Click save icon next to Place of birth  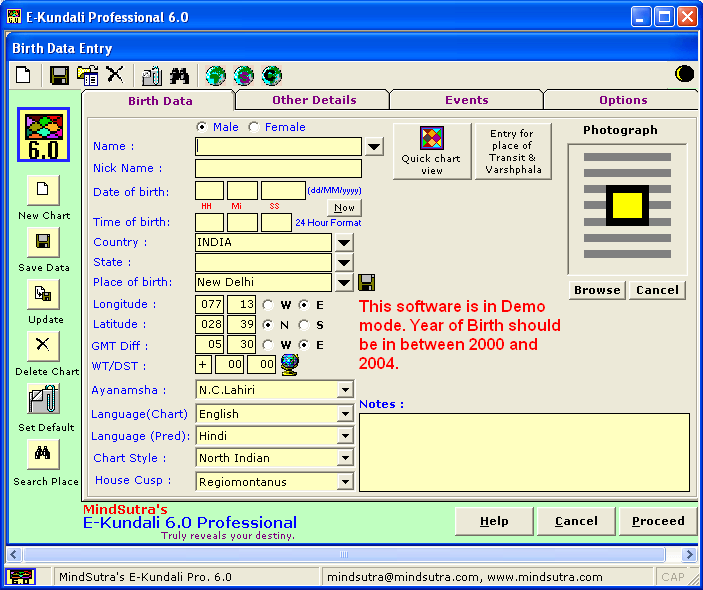366,282
